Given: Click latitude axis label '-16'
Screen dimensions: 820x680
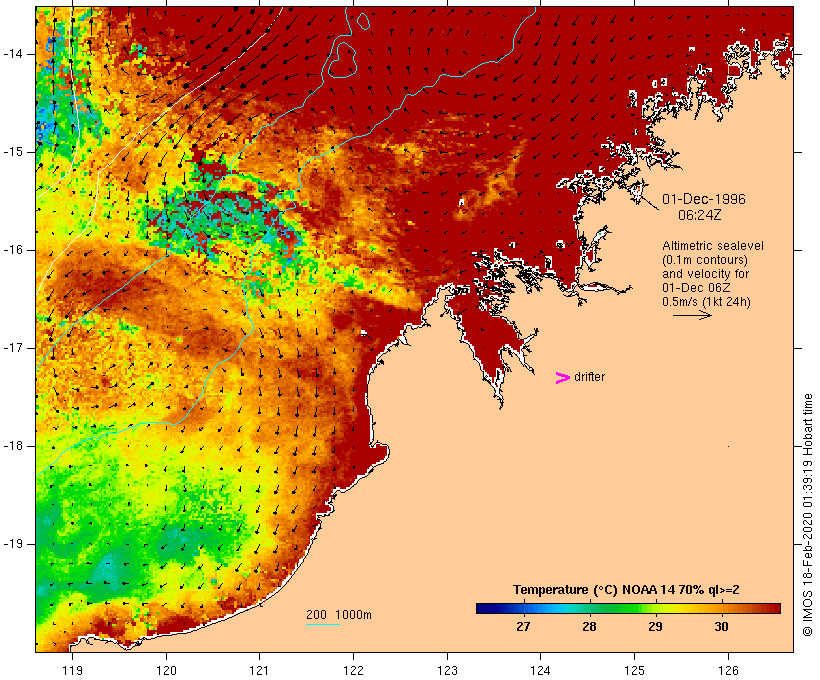Looking at the screenshot, I should [x=12, y=250].
